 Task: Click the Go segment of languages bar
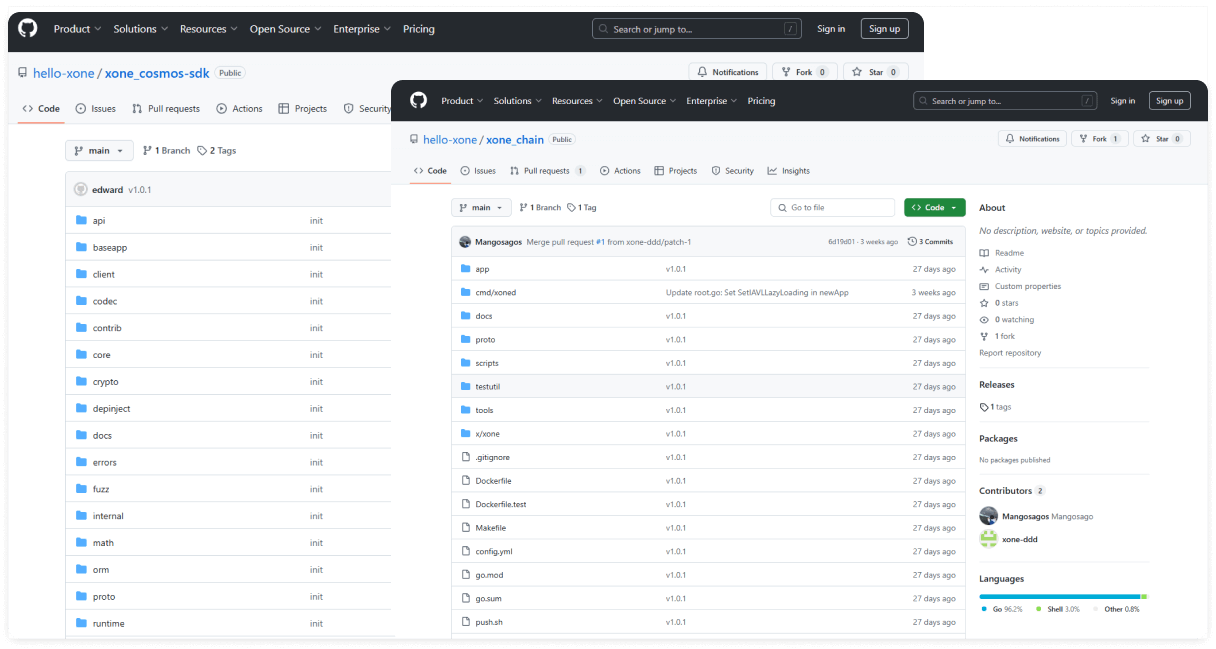tap(1058, 596)
